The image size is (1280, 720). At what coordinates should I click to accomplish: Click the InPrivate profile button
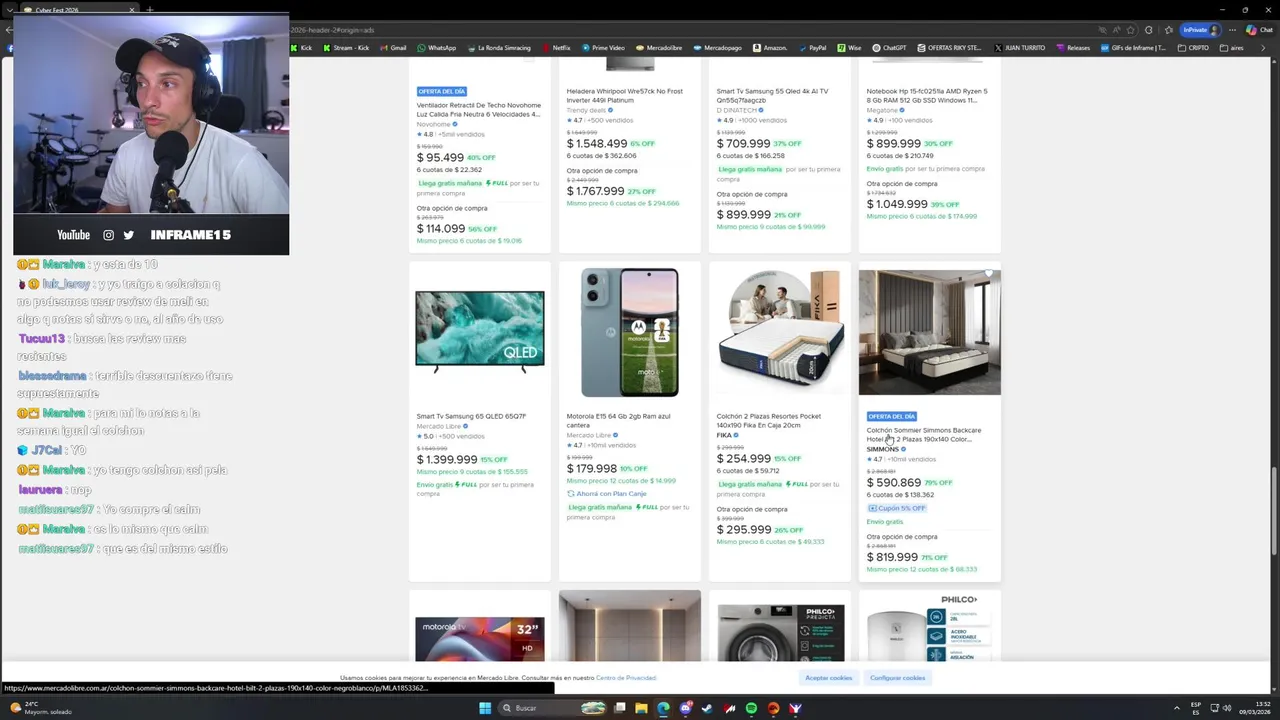[x=1200, y=30]
